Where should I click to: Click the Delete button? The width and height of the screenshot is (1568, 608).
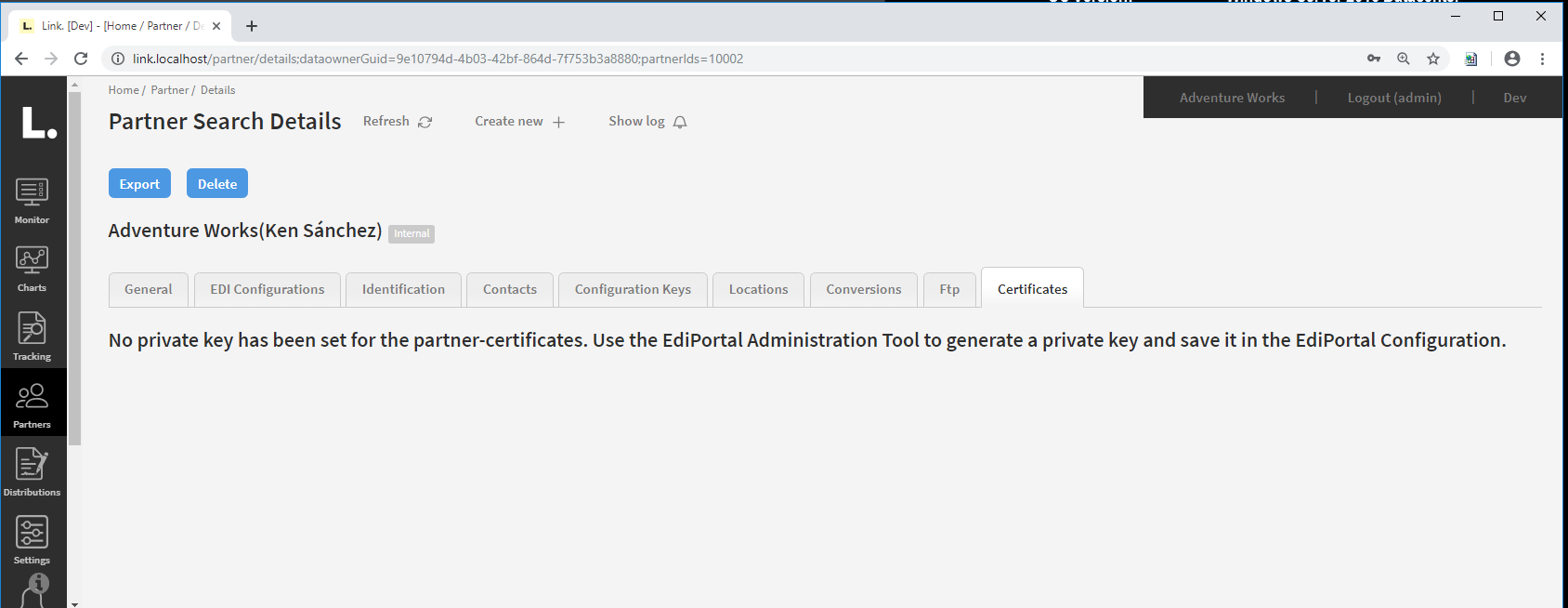[x=217, y=184]
